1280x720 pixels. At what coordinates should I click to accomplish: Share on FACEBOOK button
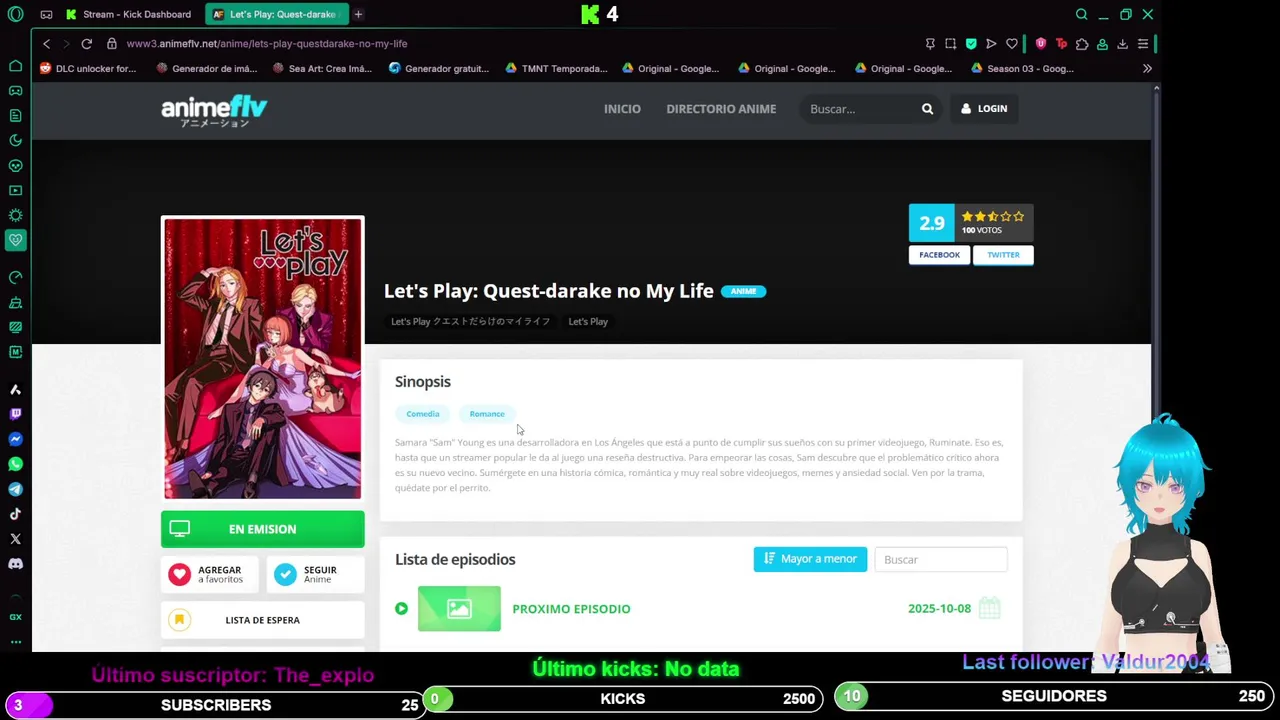coord(939,255)
